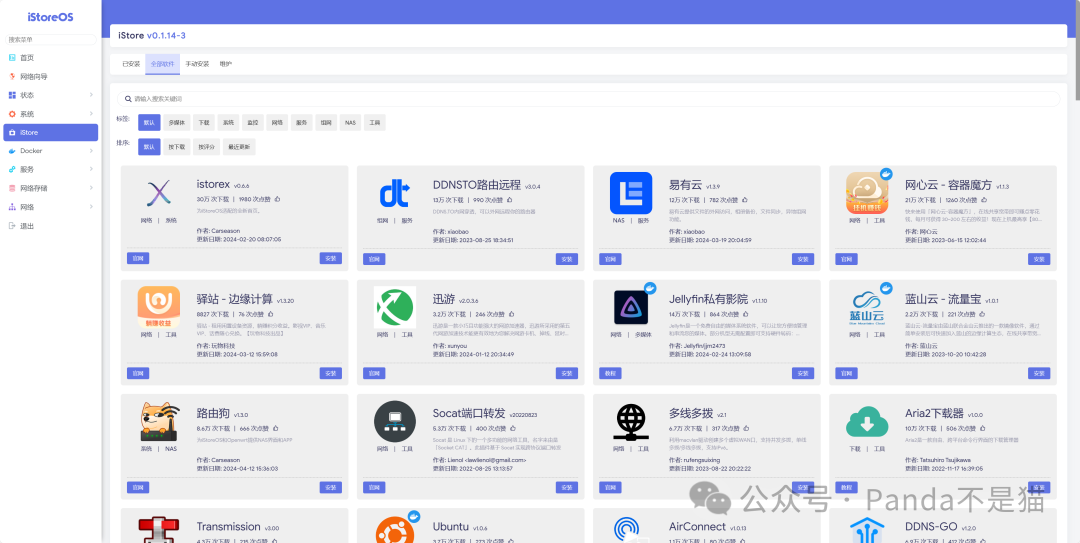Switch to the 已安装 tab

[x=131, y=64]
